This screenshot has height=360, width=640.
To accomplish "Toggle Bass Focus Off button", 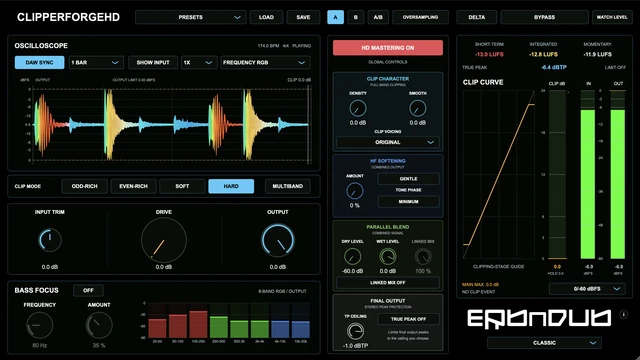I will [88, 290].
